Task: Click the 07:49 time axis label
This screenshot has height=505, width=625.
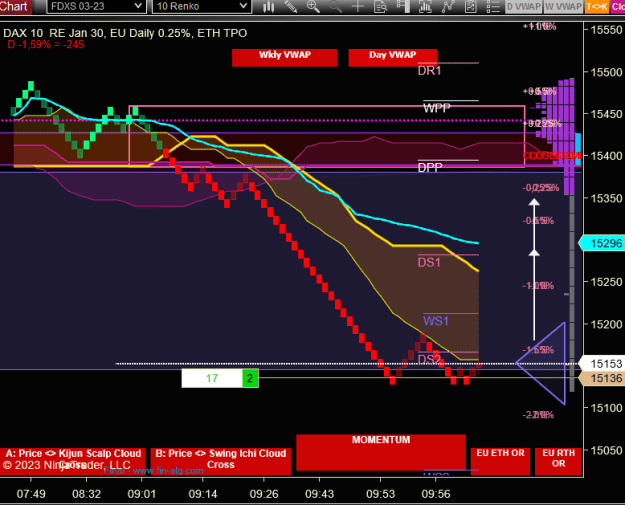Action: pos(31,494)
